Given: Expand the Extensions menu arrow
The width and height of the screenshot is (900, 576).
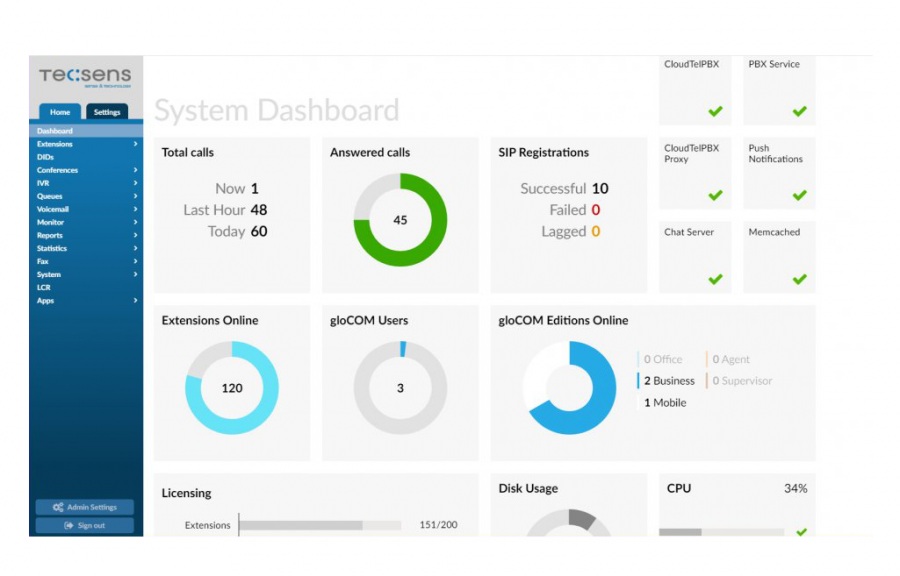Looking at the screenshot, I should tap(135, 144).
